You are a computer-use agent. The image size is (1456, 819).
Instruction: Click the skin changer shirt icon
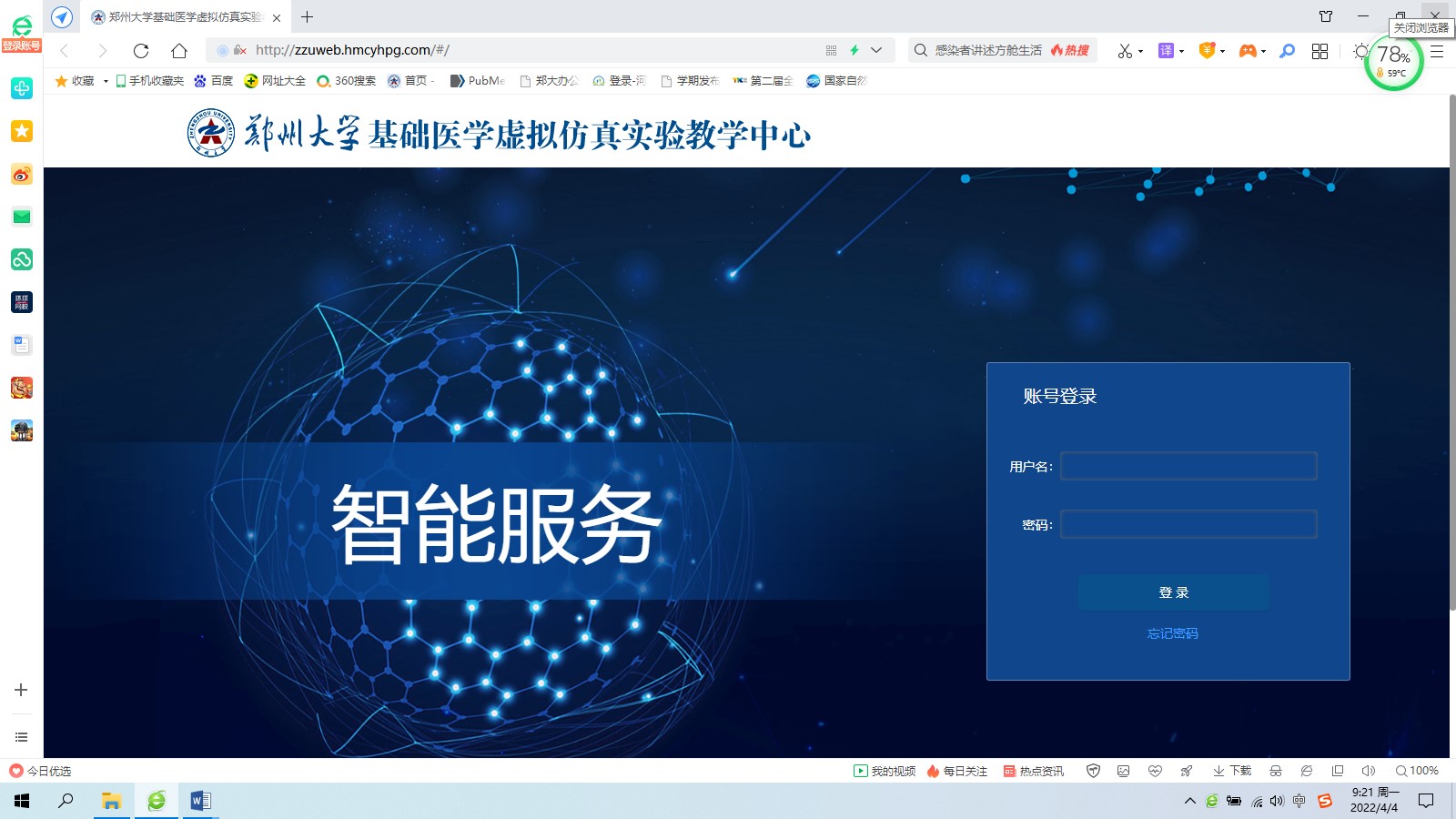(1326, 16)
